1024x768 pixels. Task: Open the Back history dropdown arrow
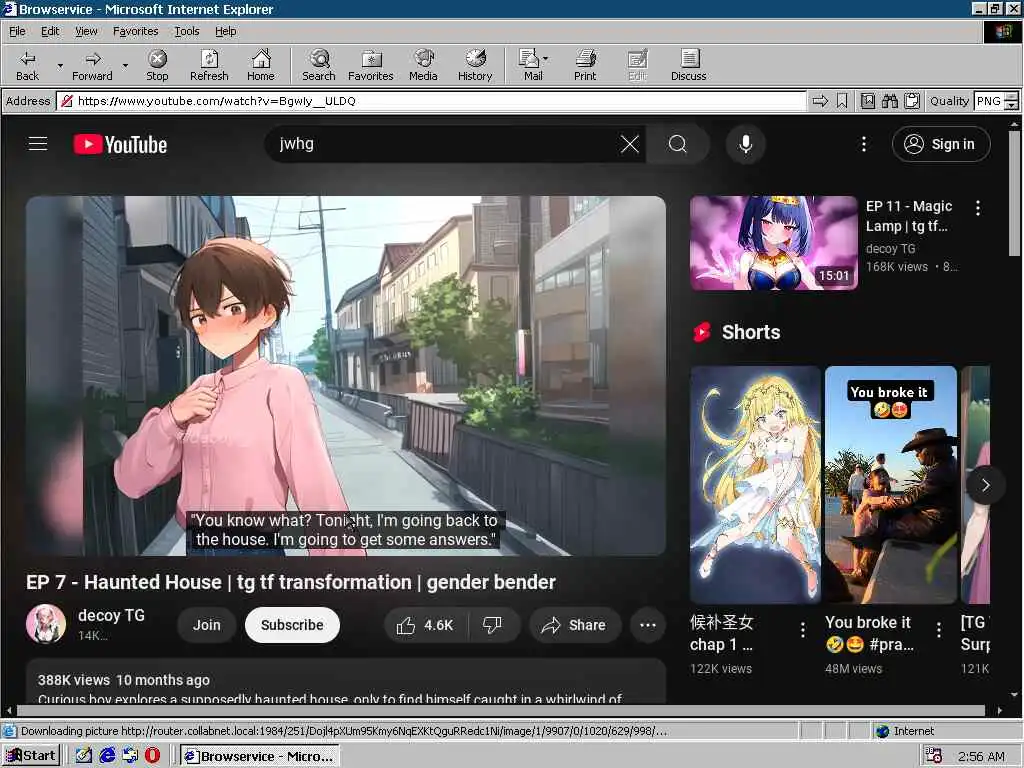tap(60, 65)
